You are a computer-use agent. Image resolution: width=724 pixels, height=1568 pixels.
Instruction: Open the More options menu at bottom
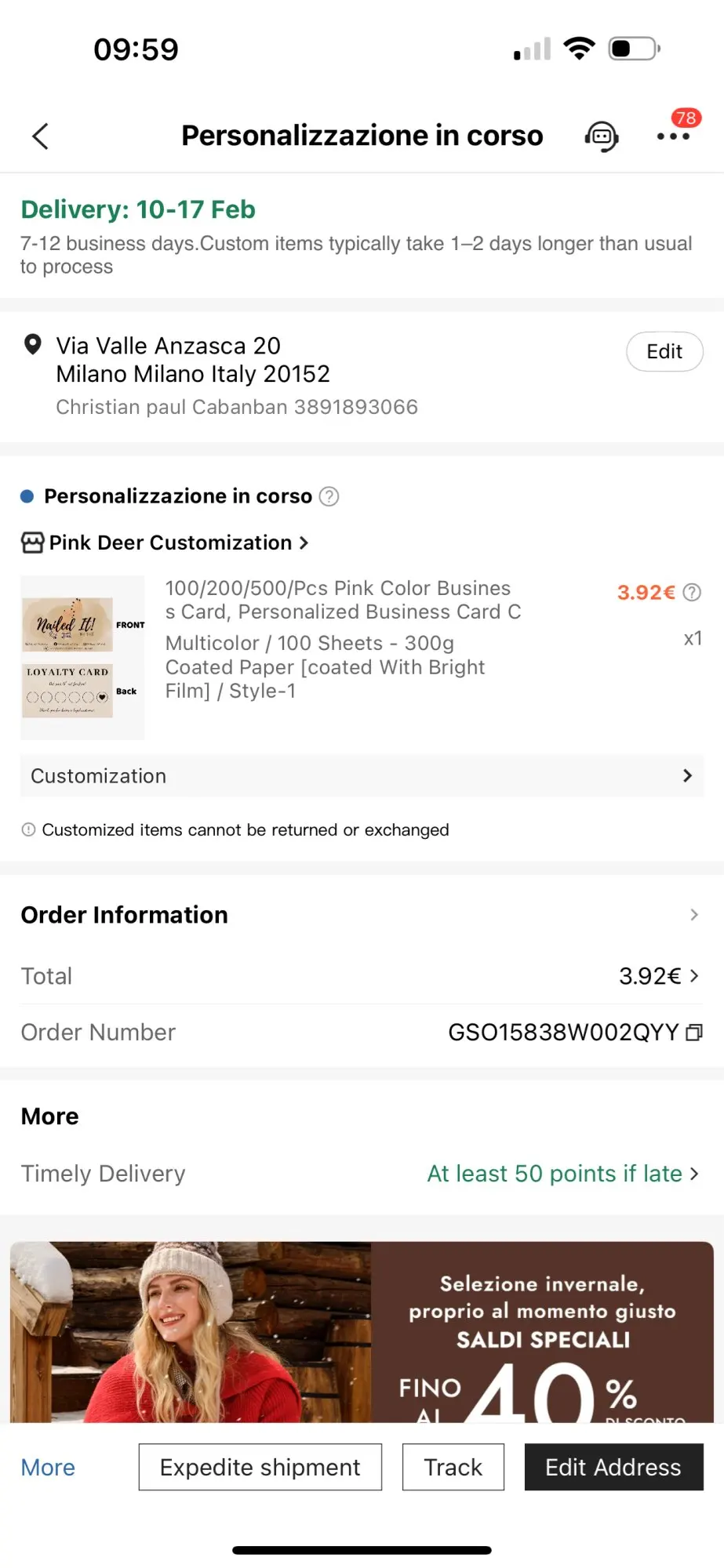(48, 1468)
